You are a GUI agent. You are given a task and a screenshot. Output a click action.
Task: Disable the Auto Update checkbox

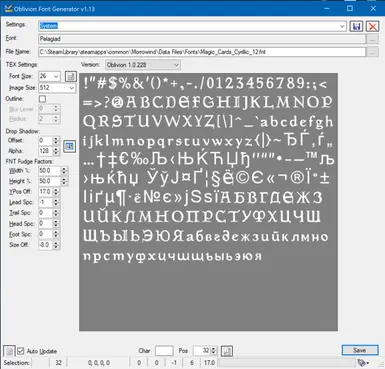tap(21, 351)
